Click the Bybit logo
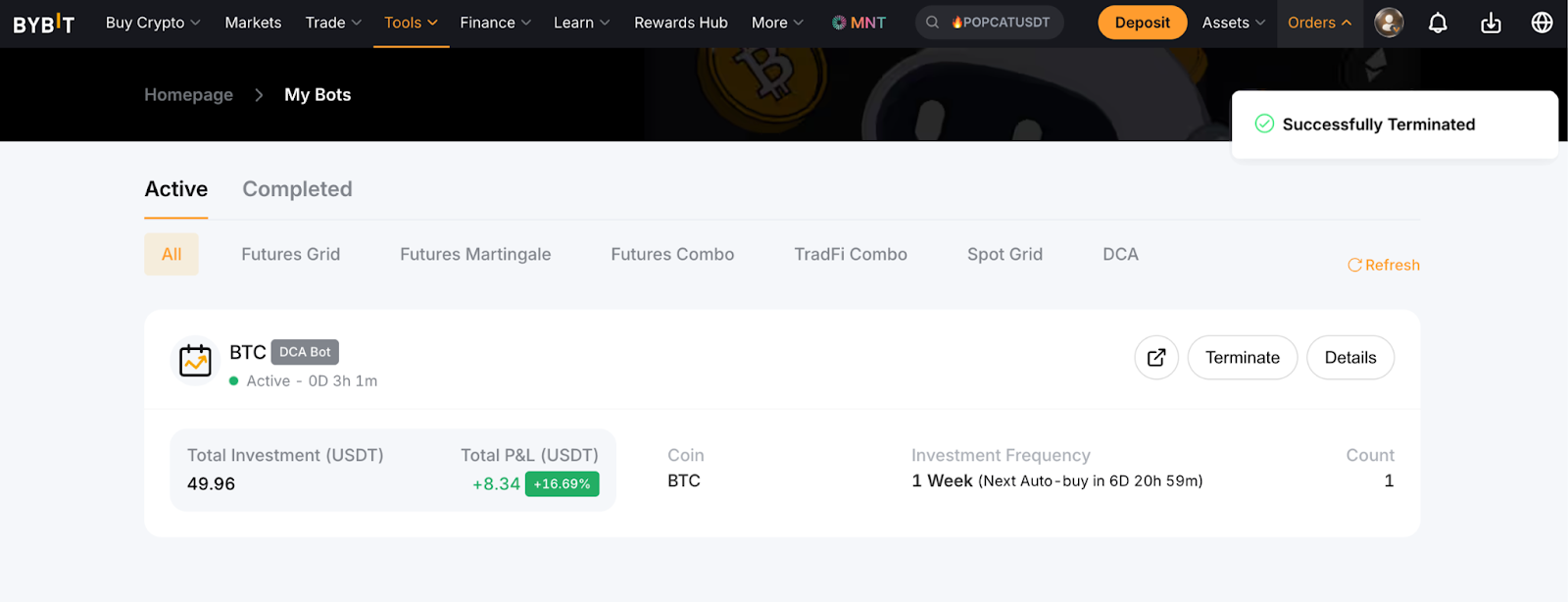The height and width of the screenshot is (602, 1568). (x=44, y=24)
